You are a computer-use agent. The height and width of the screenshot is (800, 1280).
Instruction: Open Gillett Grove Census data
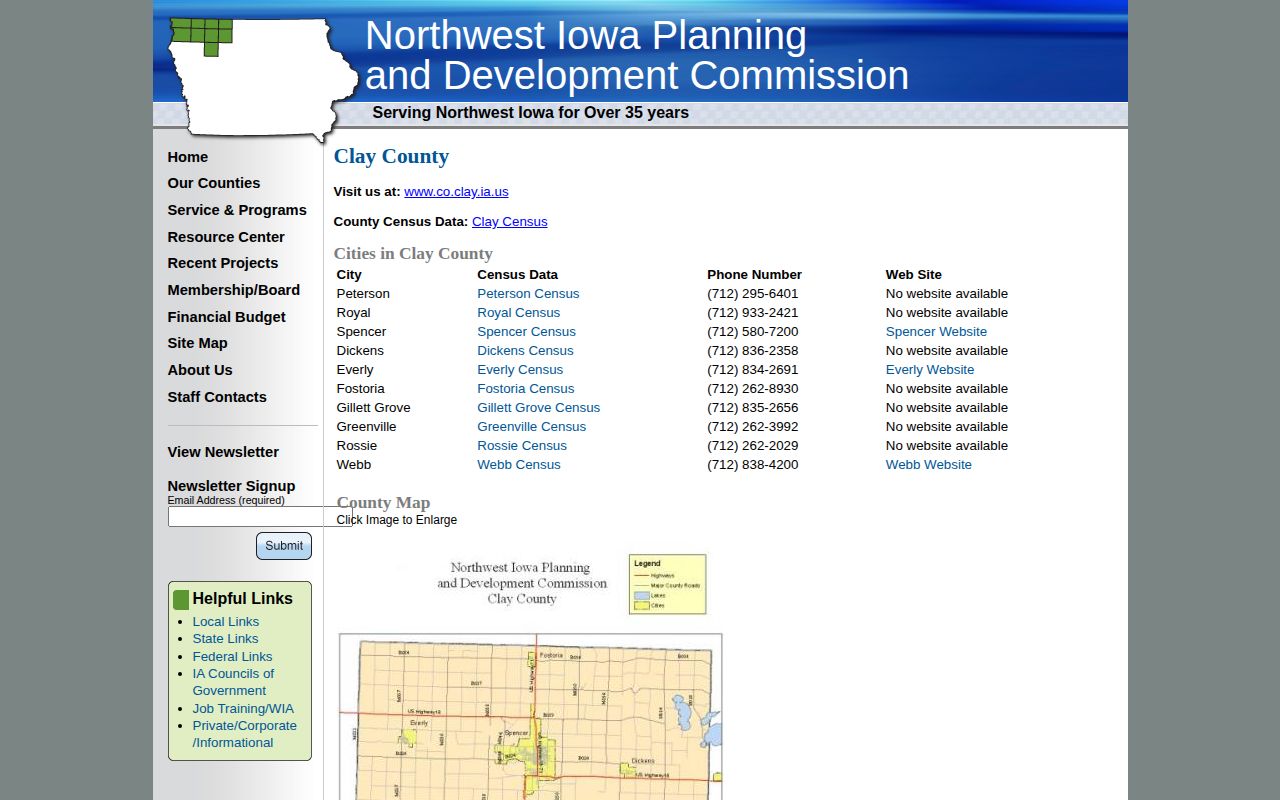539,408
